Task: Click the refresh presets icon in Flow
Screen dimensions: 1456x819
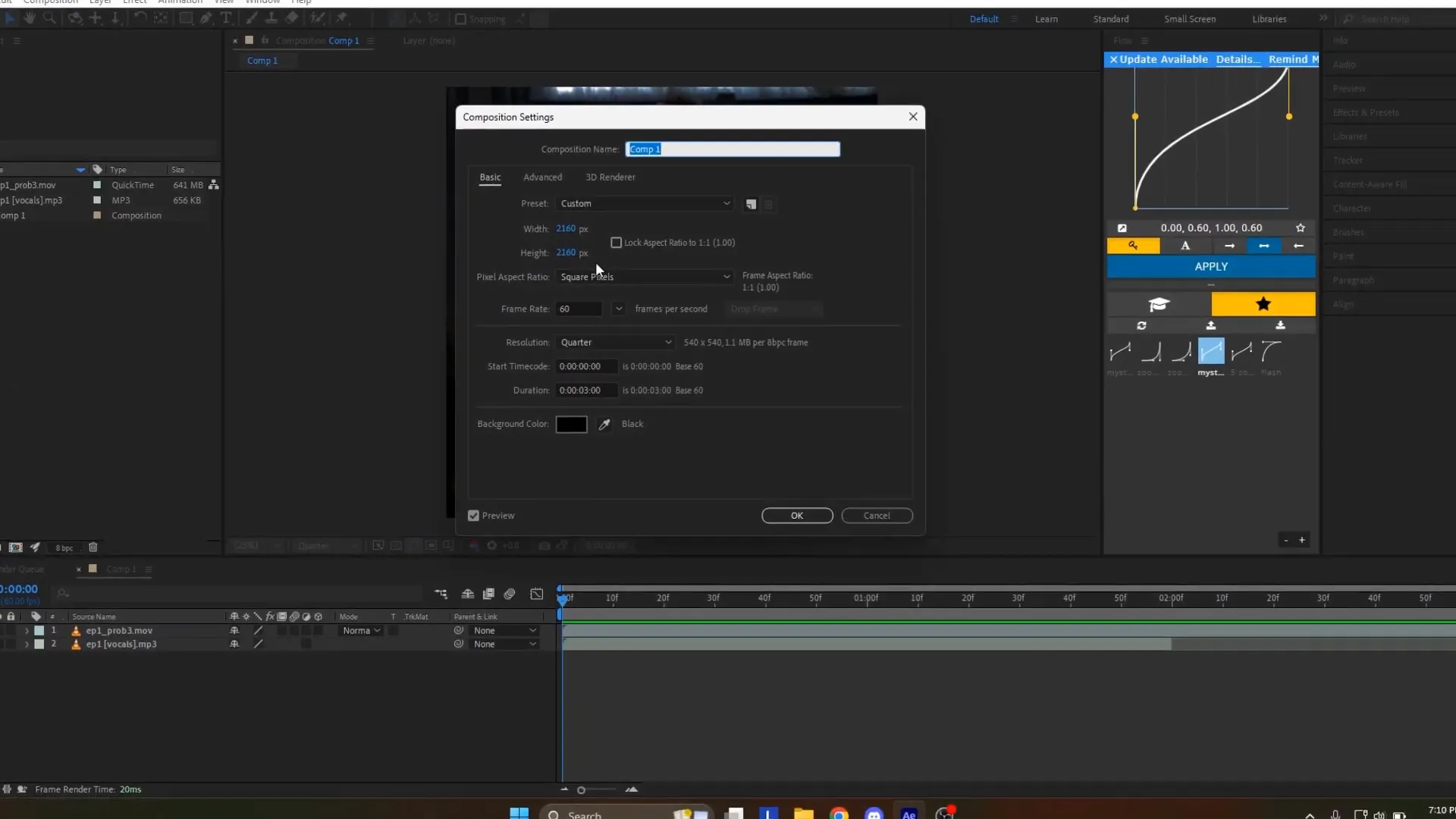Action: 1141,325
